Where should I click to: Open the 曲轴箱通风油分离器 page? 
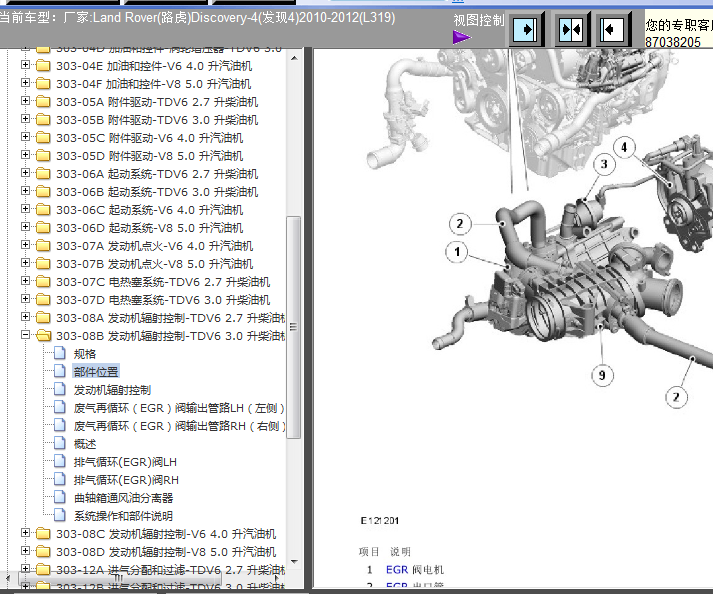click(123, 498)
